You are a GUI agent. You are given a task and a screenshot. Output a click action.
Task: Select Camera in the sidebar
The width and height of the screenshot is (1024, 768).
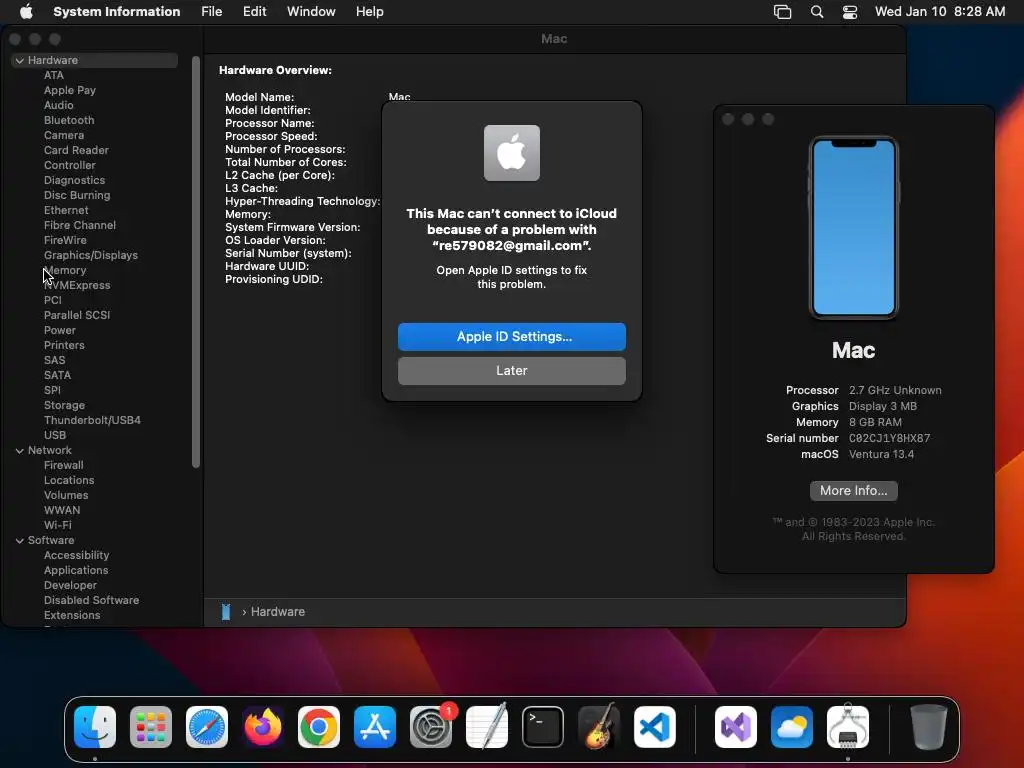[64, 135]
